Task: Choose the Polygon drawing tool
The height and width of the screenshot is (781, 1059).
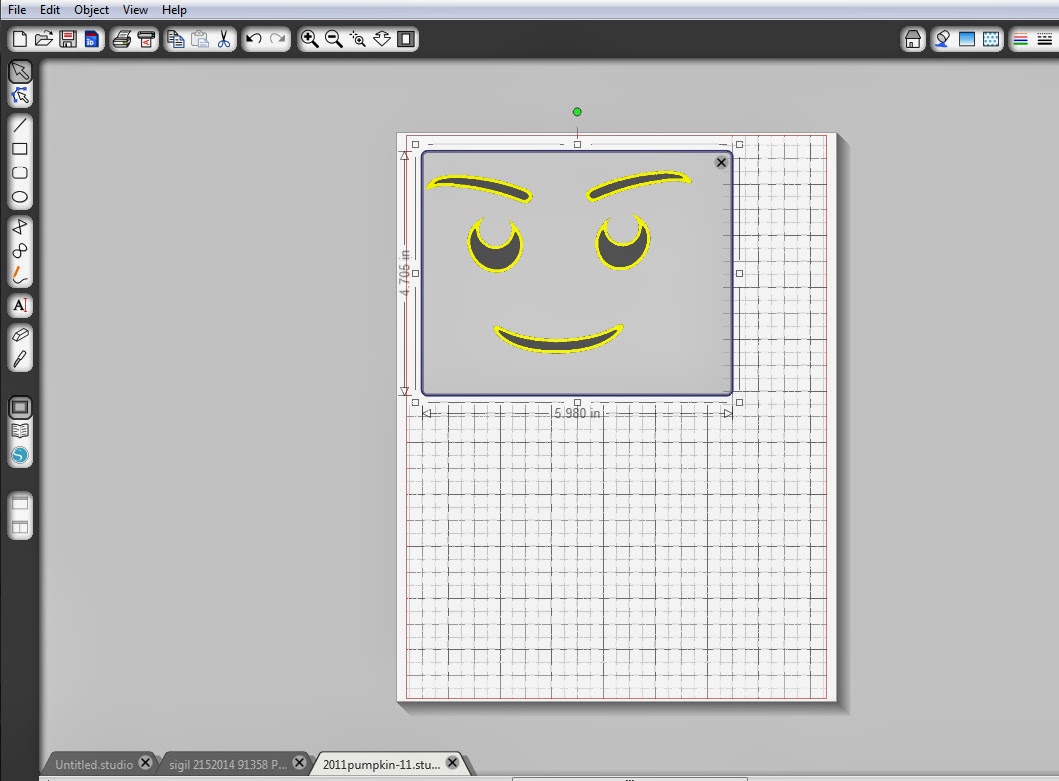Action: 20,227
